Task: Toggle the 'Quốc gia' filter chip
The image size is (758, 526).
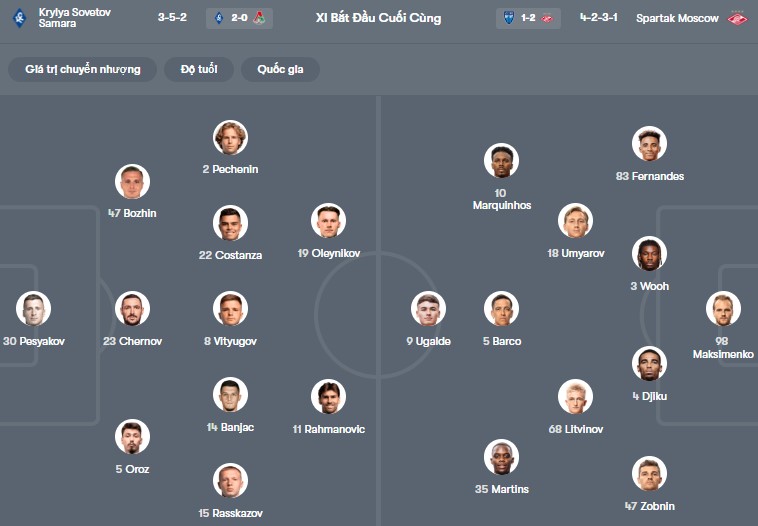Action: [x=280, y=69]
